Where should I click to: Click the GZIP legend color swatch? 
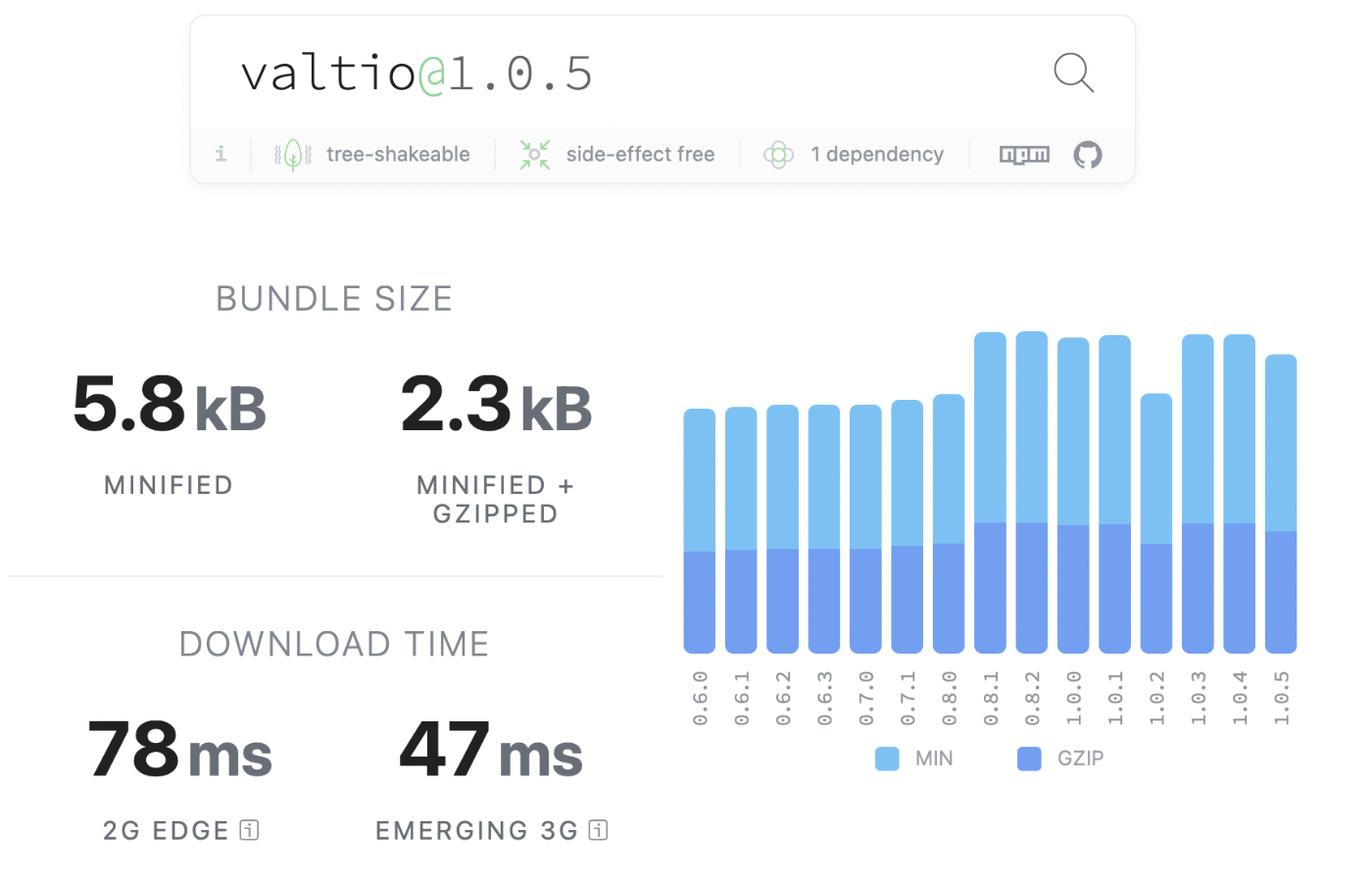point(1030,759)
